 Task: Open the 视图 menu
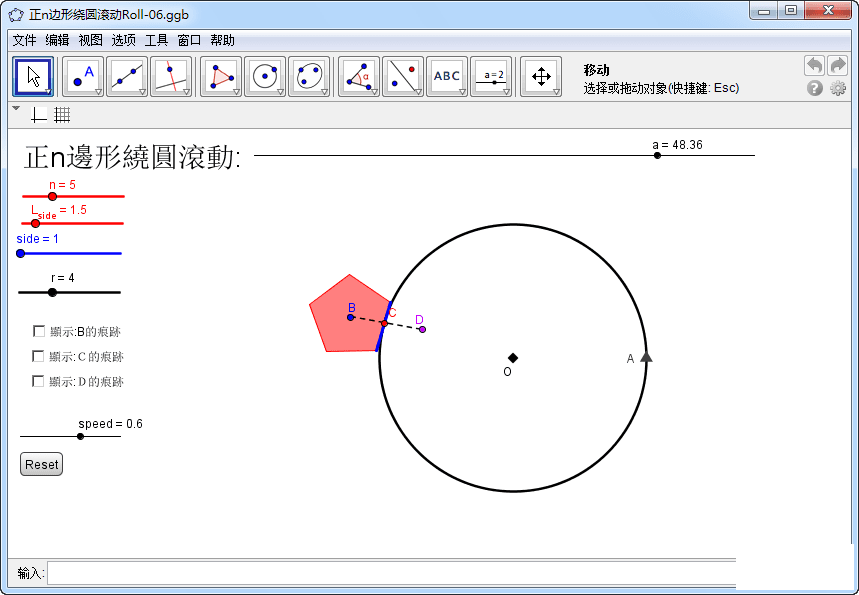(90, 40)
